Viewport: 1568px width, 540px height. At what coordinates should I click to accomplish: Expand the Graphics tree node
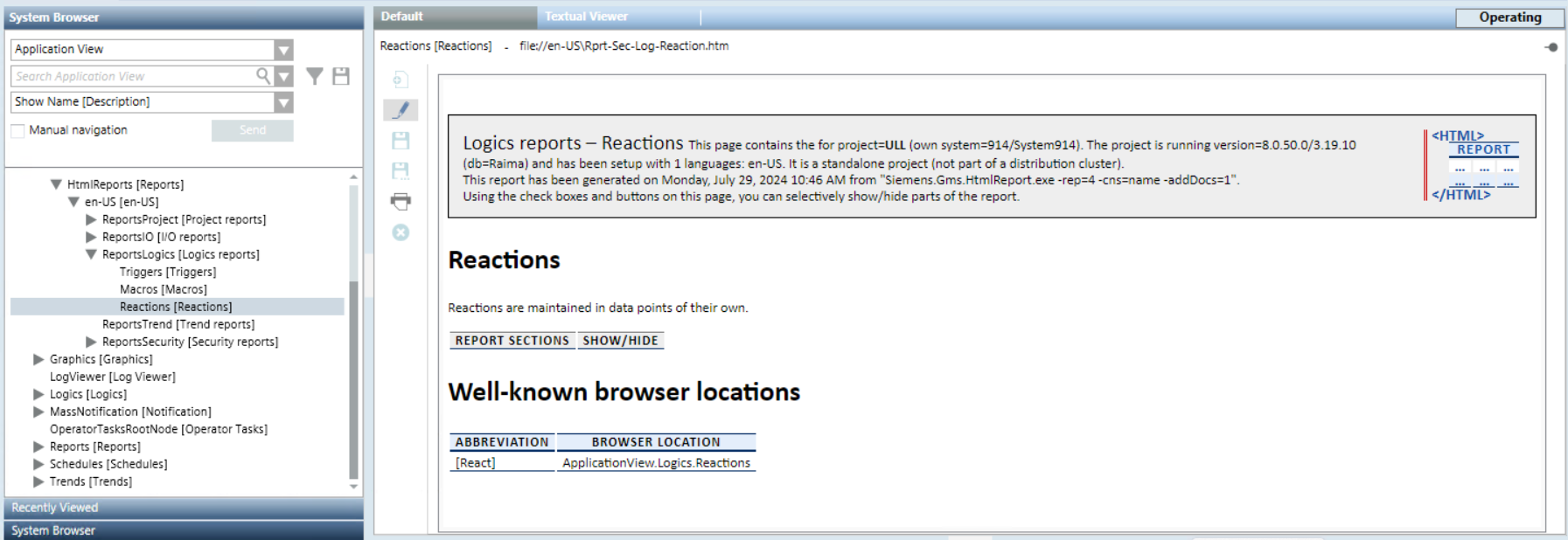point(38,359)
